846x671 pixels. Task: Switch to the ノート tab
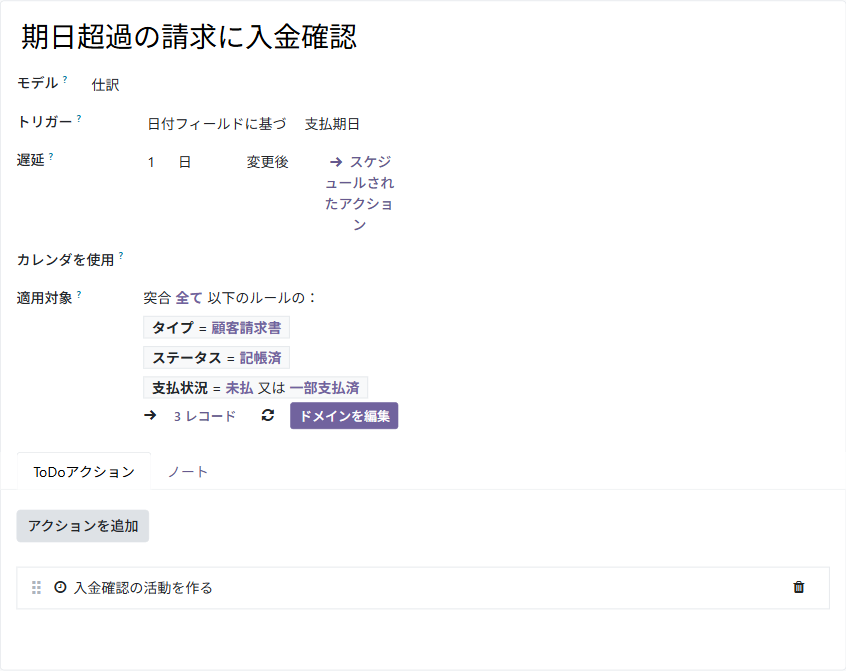[187, 472]
